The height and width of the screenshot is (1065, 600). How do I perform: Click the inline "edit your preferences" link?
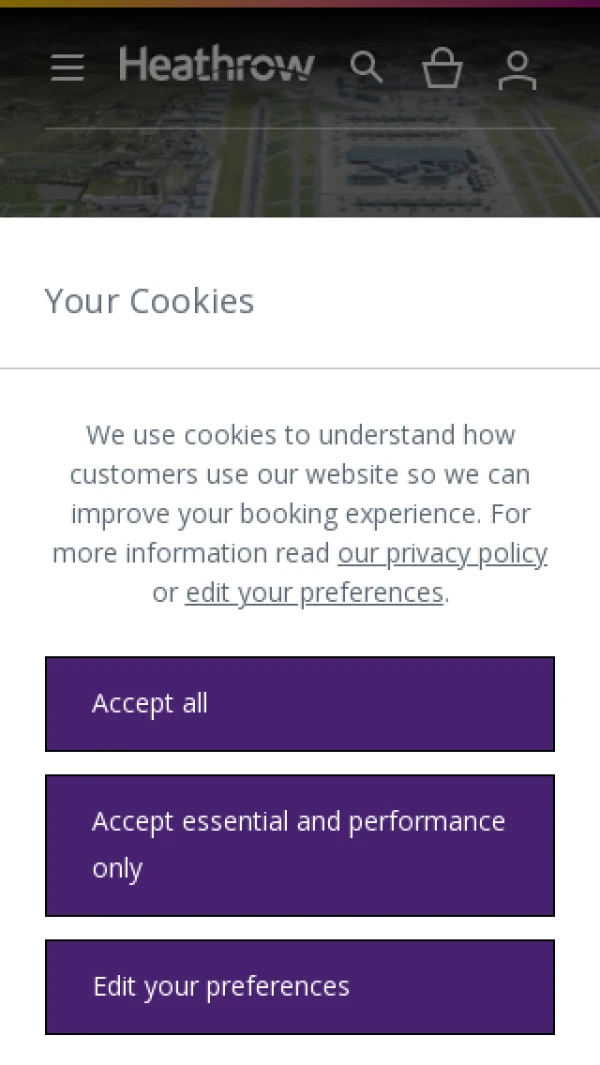[x=314, y=593]
